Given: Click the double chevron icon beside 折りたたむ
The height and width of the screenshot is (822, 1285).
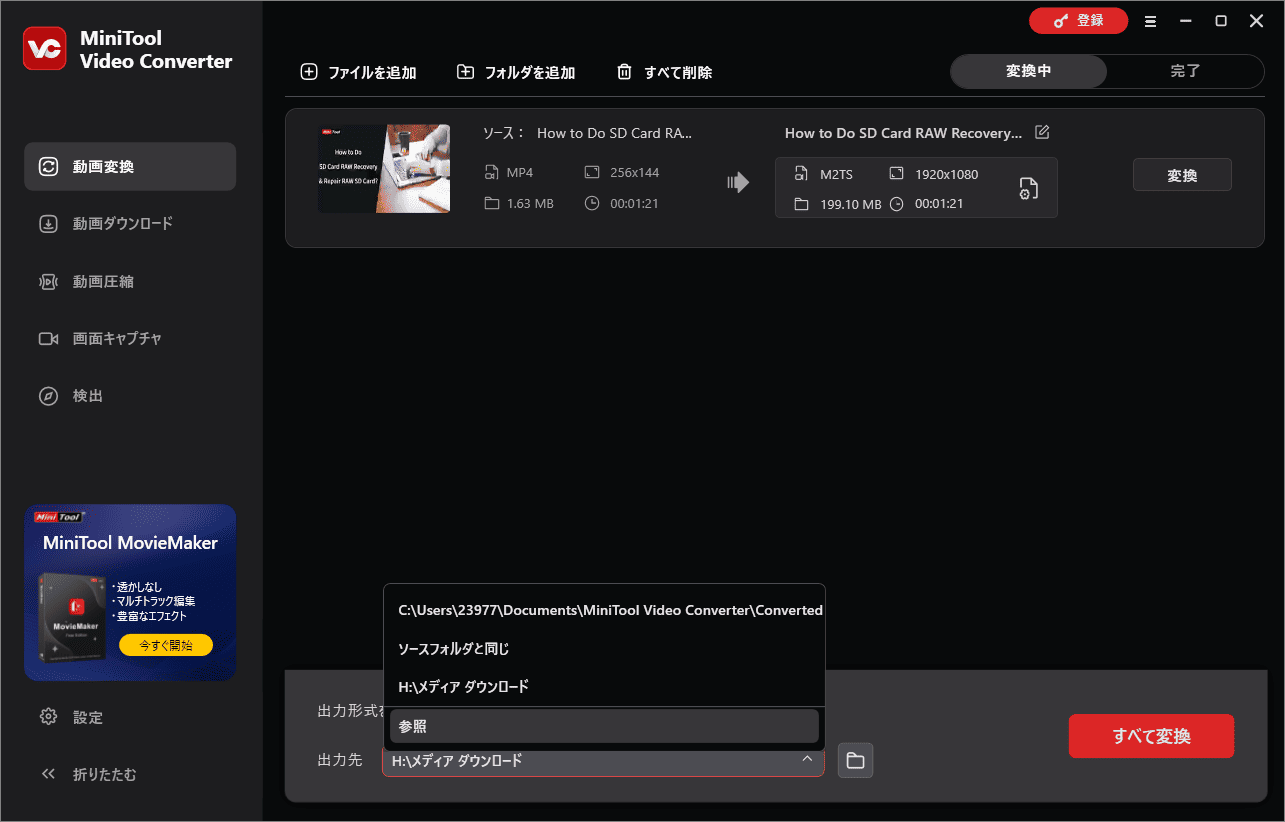Looking at the screenshot, I should pyautogui.click(x=48, y=774).
